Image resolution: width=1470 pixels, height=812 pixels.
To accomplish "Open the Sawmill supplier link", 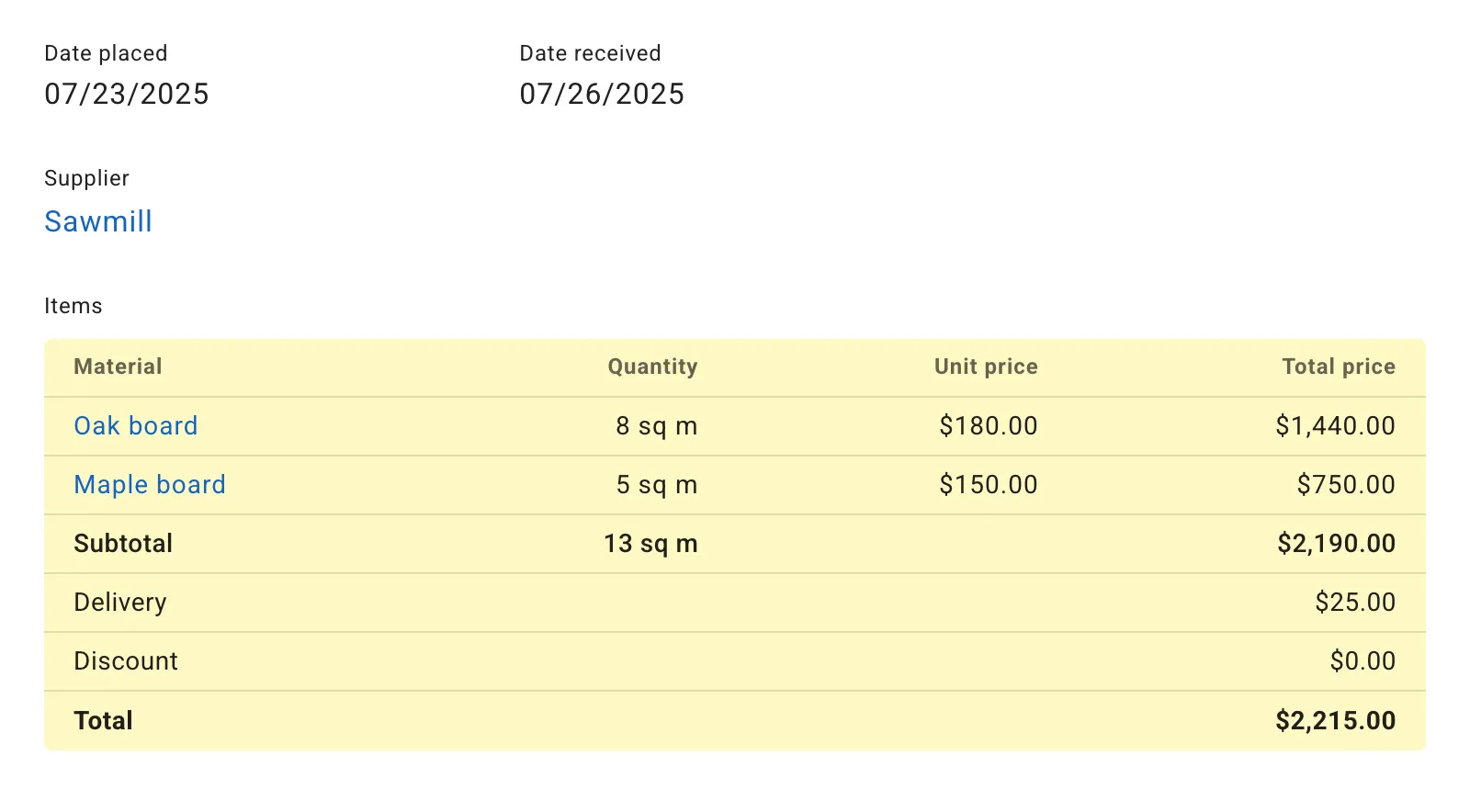I will pos(97,221).
